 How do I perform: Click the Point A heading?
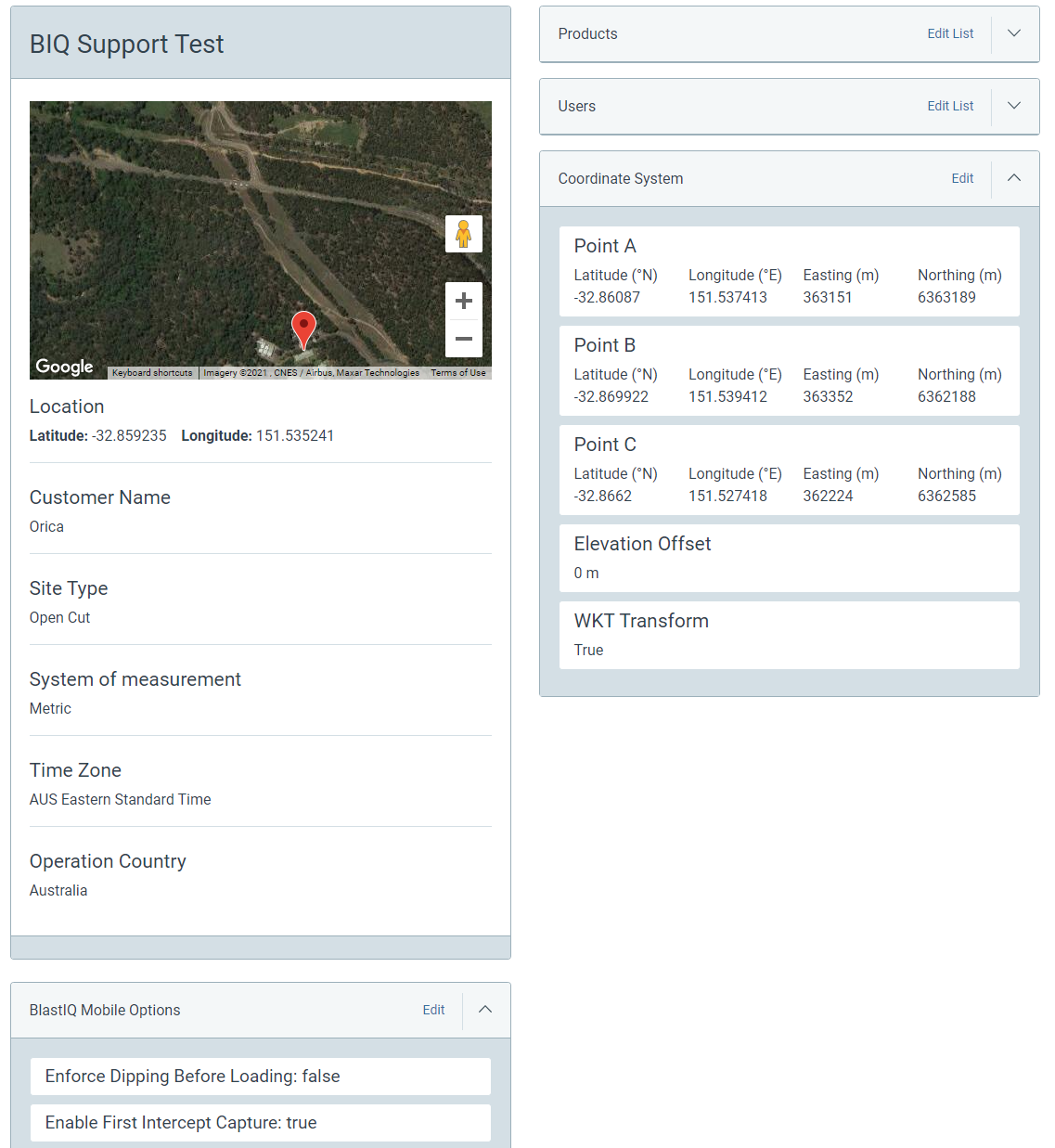click(x=605, y=246)
